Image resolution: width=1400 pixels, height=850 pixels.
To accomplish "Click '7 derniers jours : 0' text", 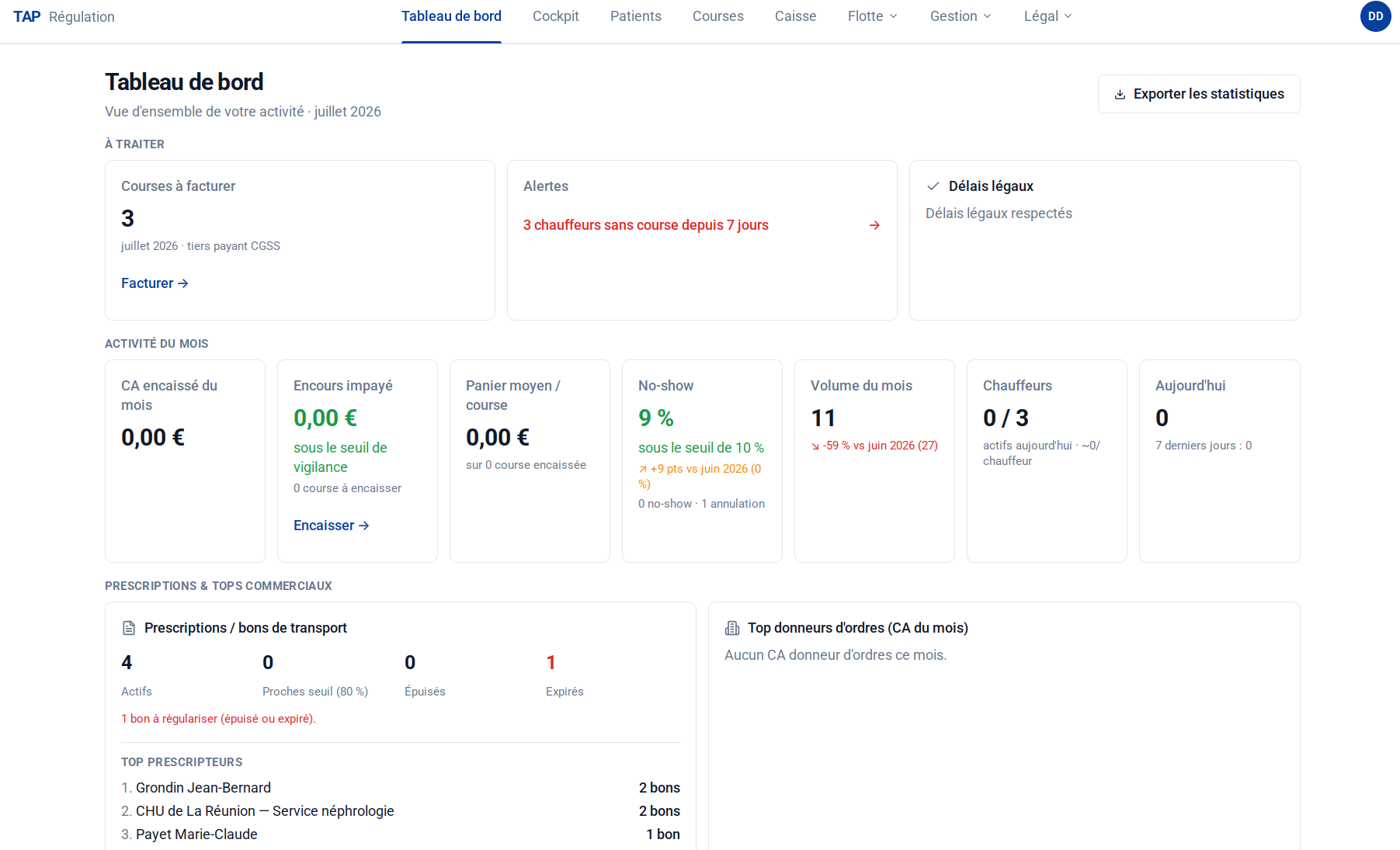I will click(x=1204, y=446).
